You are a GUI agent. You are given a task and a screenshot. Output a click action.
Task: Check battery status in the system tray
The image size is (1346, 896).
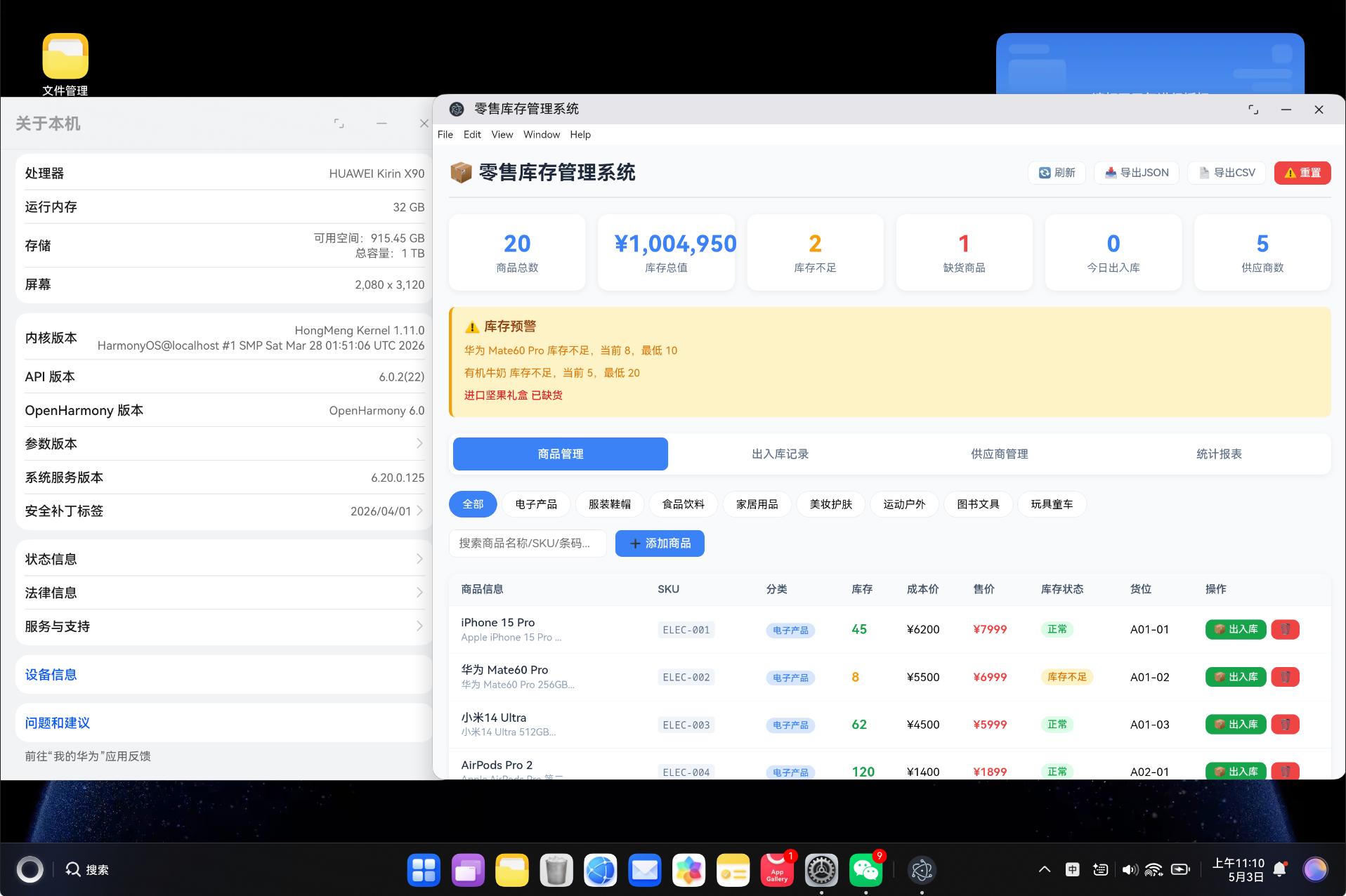1180,869
